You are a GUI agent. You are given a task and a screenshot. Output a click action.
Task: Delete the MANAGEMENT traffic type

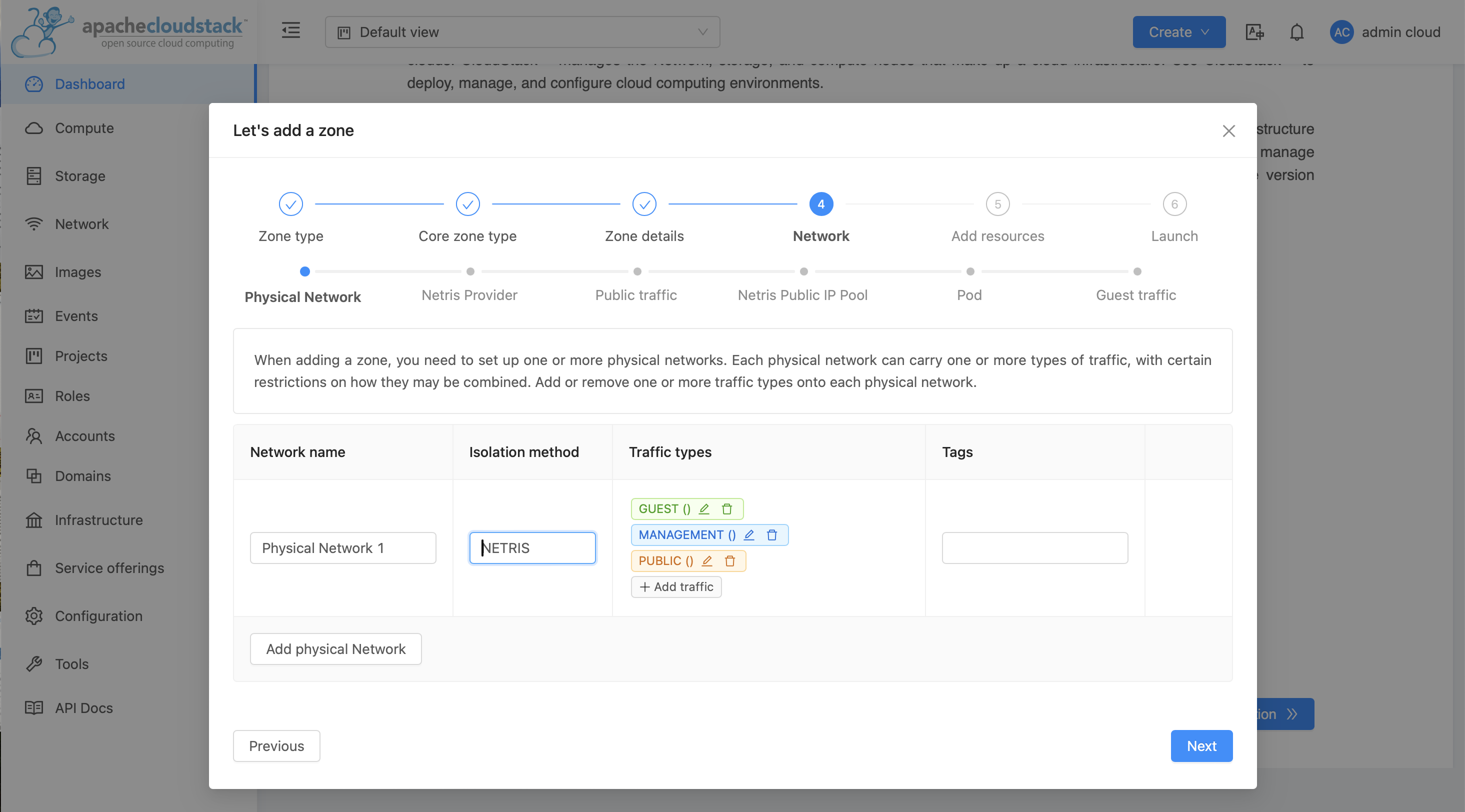pos(771,535)
